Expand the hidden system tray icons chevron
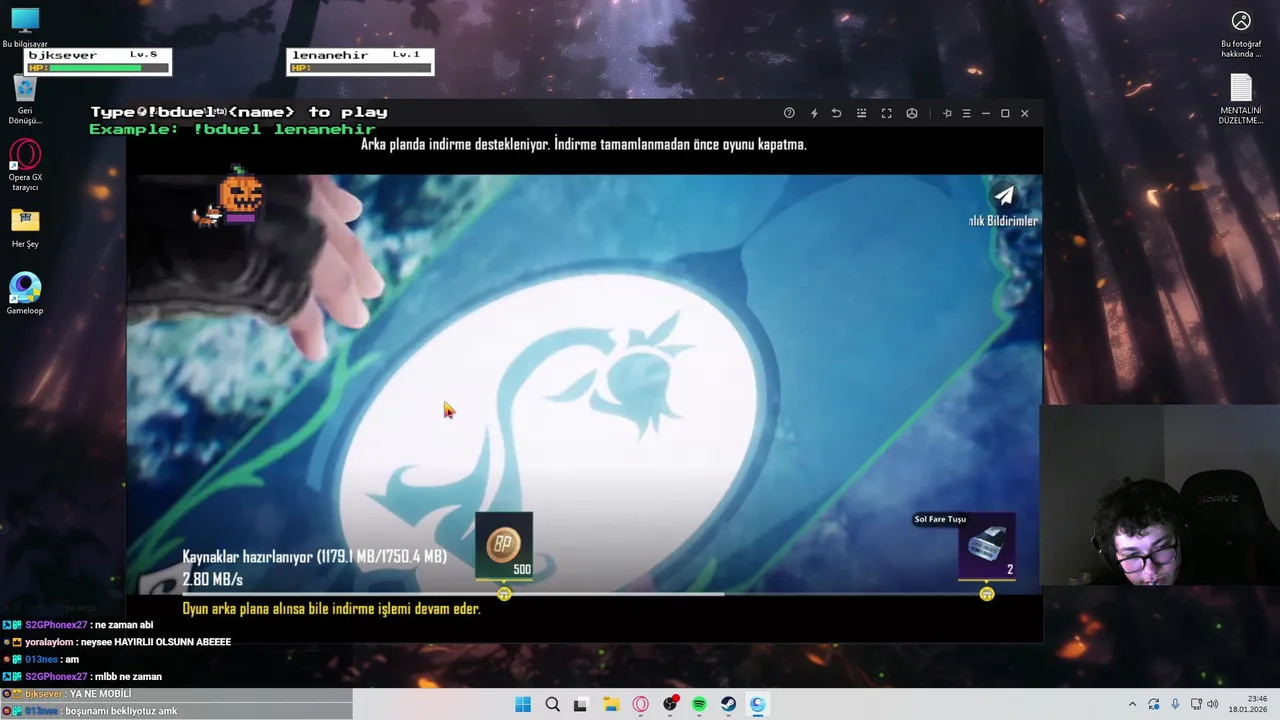The image size is (1280, 720). pos(1132,704)
